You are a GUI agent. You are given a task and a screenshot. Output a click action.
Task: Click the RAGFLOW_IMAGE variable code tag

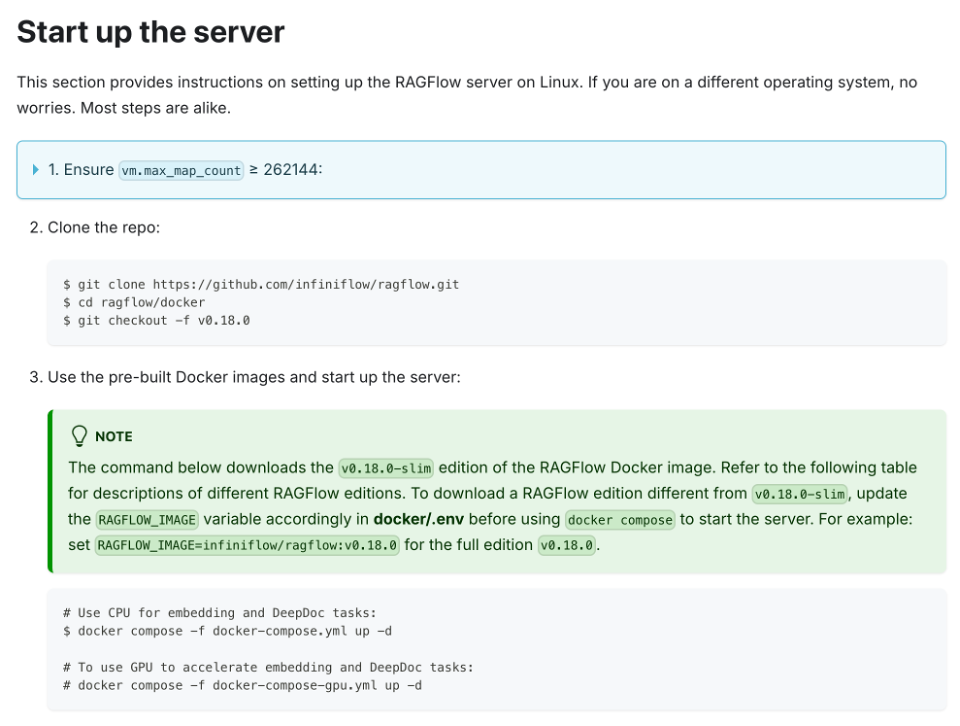147,520
